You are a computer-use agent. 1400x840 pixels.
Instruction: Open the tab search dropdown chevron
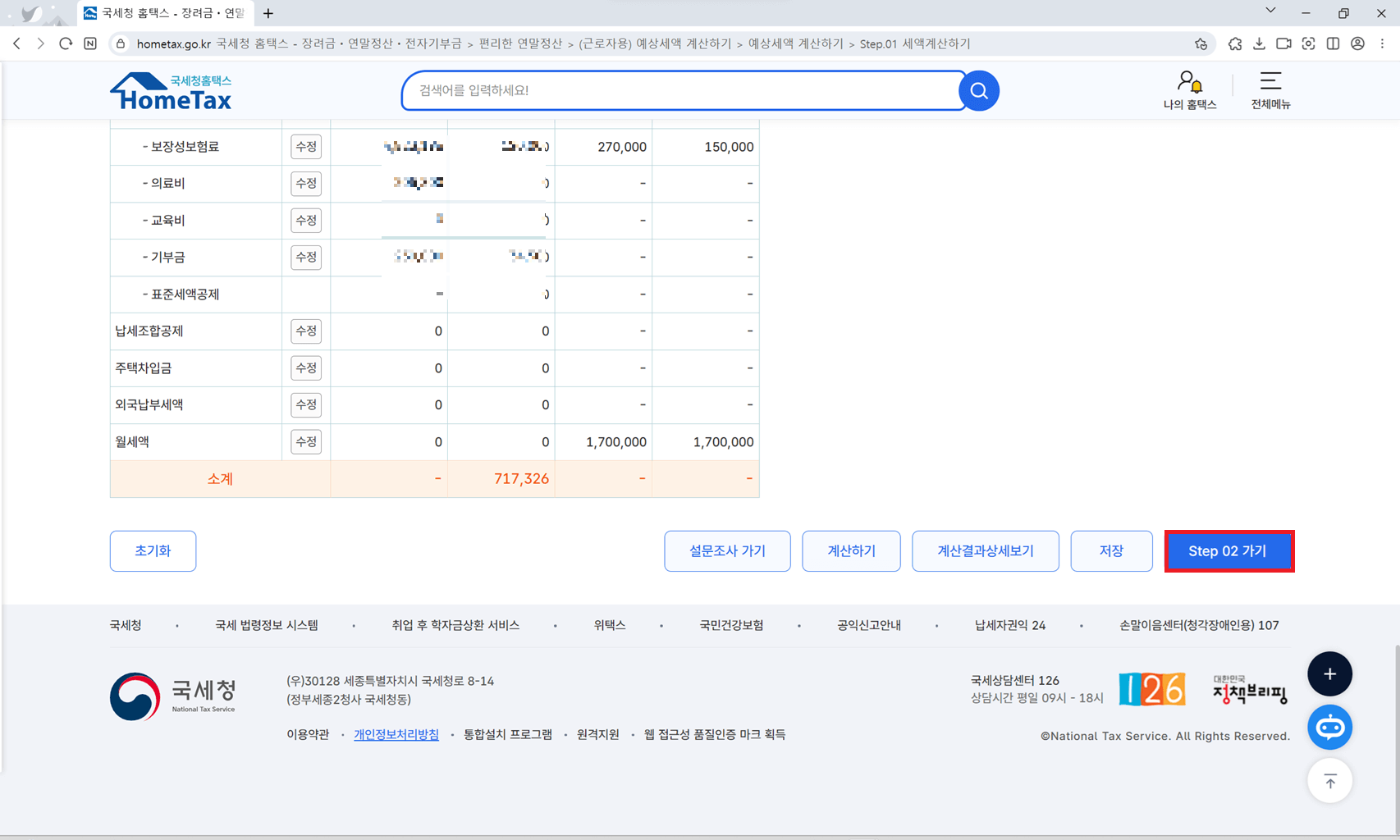click(x=1270, y=11)
